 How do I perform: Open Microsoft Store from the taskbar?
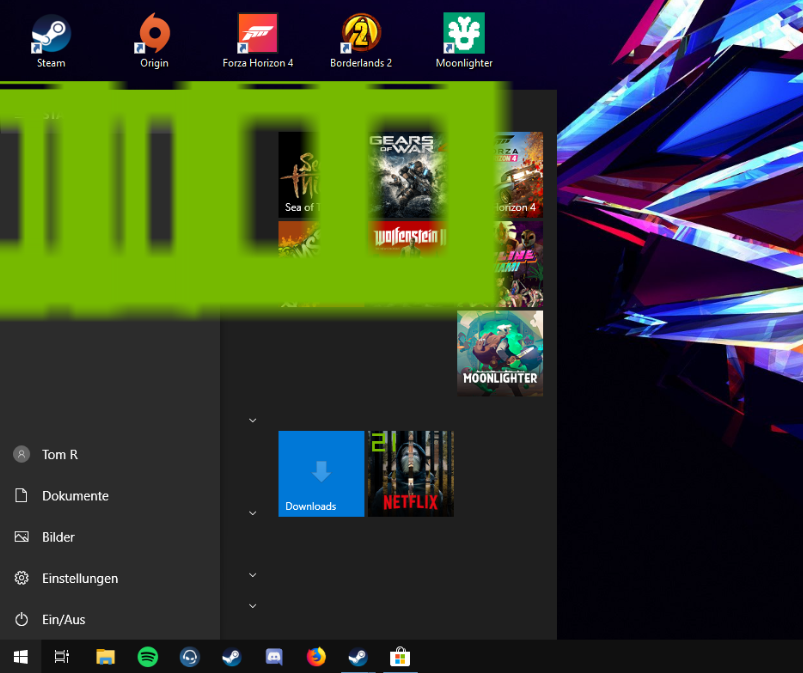(400, 657)
